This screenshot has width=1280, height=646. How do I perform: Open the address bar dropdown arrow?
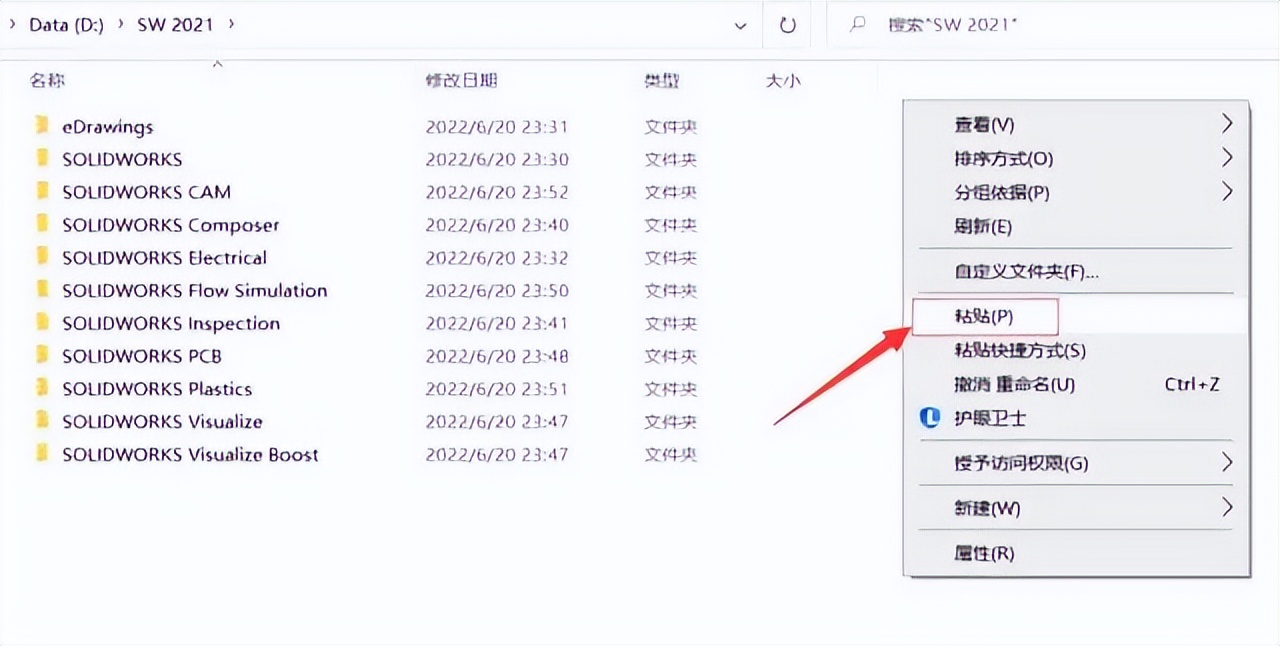click(741, 24)
